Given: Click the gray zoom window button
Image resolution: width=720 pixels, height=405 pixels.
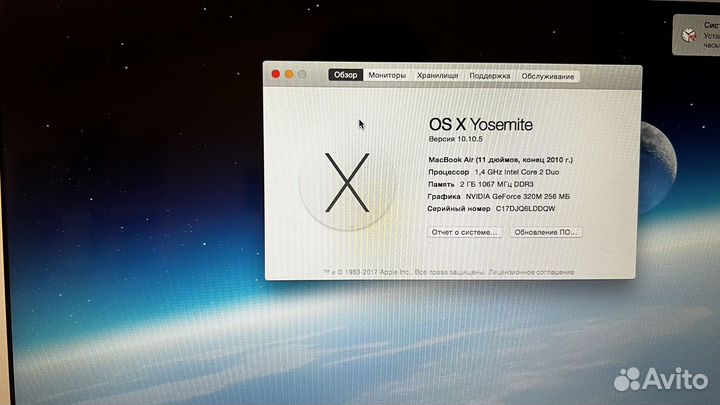Looking at the screenshot, I should coord(302,74).
